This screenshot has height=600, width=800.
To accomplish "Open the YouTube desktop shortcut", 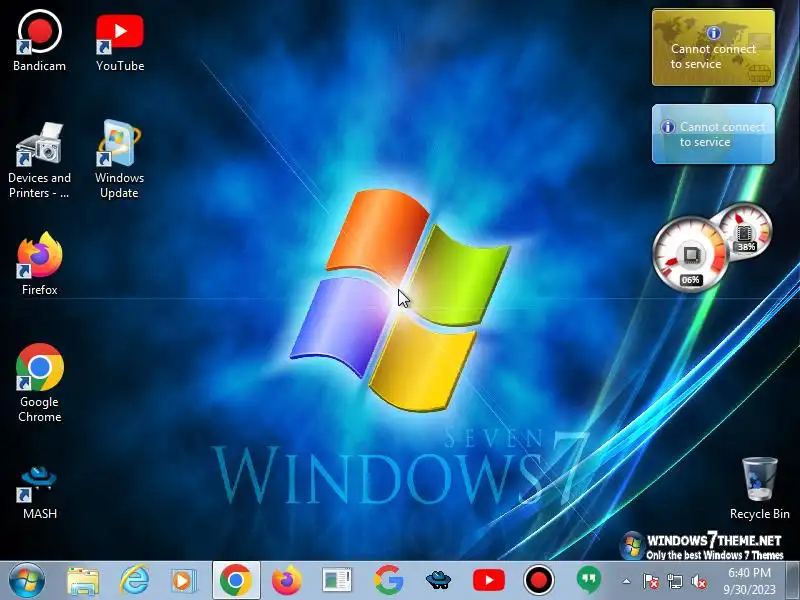I will (120, 41).
